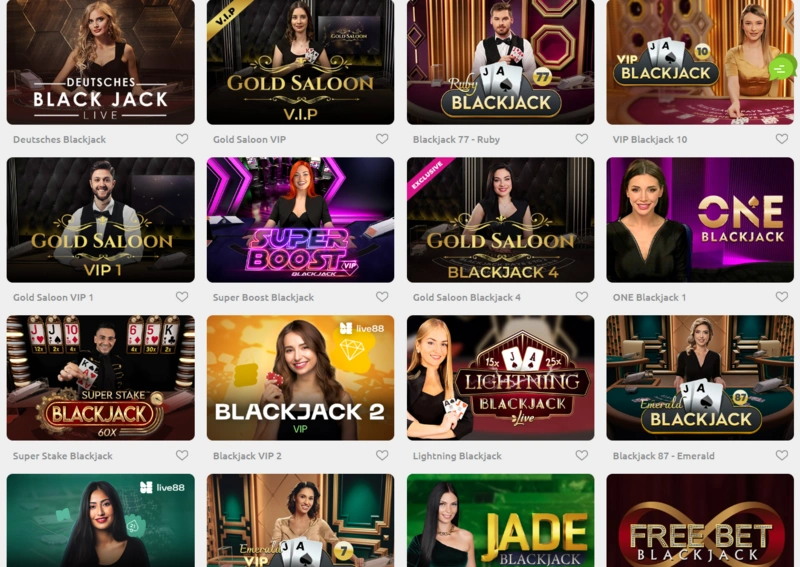800x567 pixels.
Task: Click the Super Stake Blackjack title link
Action: coord(63,456)
